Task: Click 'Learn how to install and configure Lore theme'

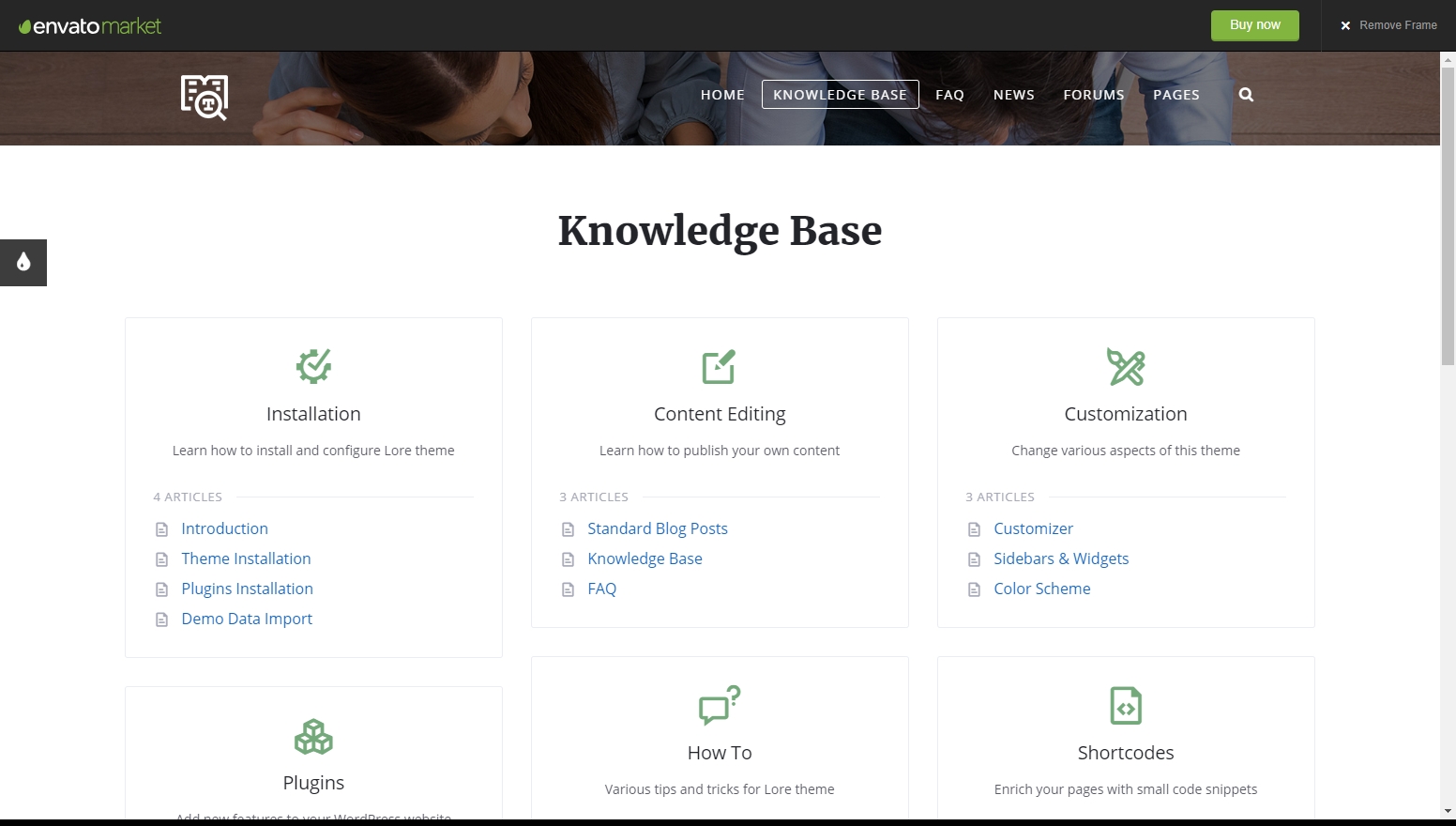Action: [313, 451]
